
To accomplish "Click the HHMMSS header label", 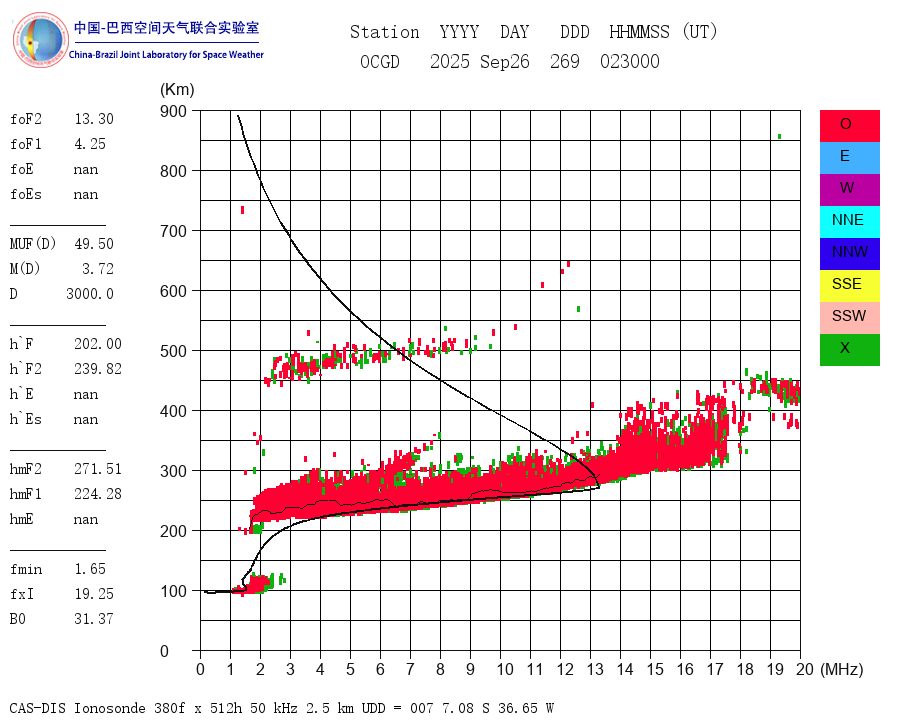I will tap(639, 32).
